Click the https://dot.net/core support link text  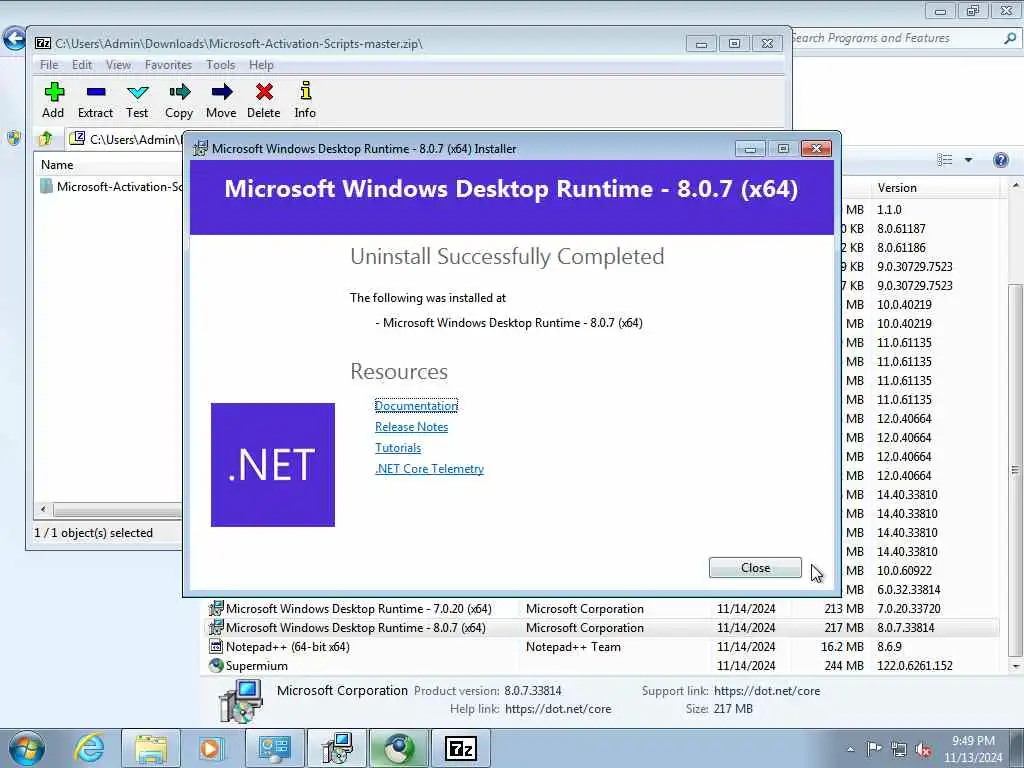(767, 690)
